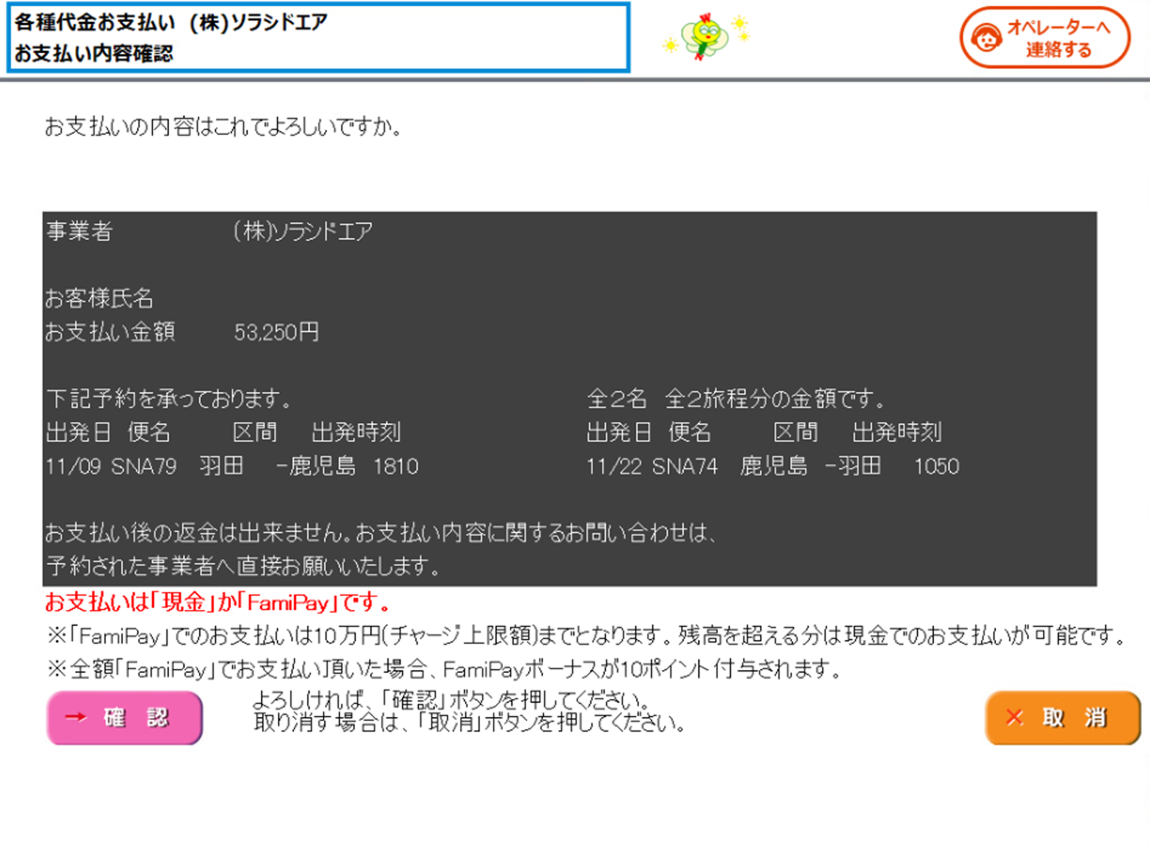Select the payment amount 53,250円
The height and width of the screenshot is (852, 1150).
[x=276, y=333]
